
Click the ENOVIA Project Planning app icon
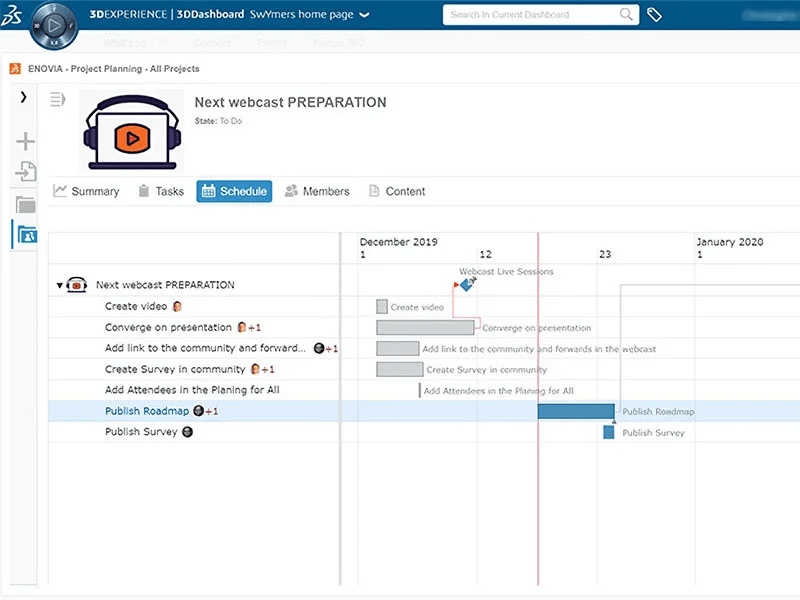[14, 68]
